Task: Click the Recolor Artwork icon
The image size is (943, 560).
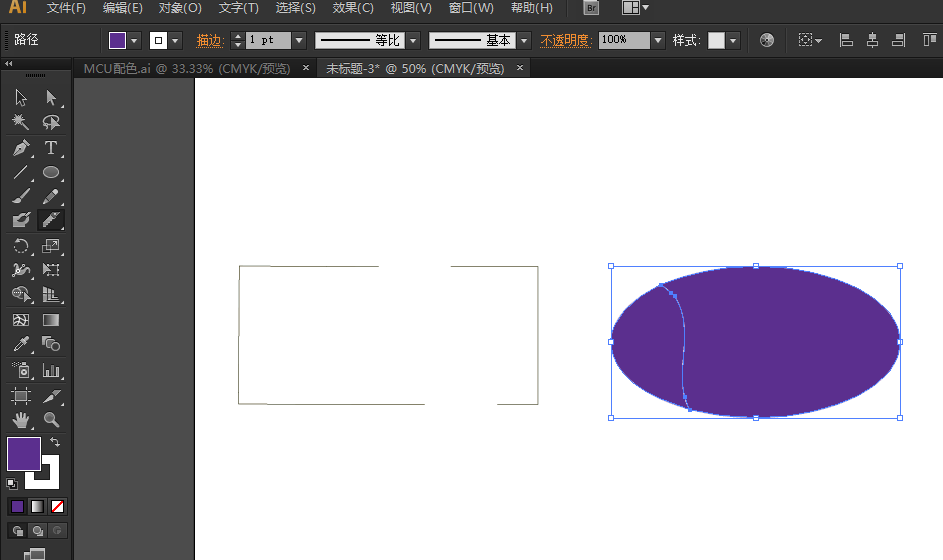Action: [x=767, y=40]
